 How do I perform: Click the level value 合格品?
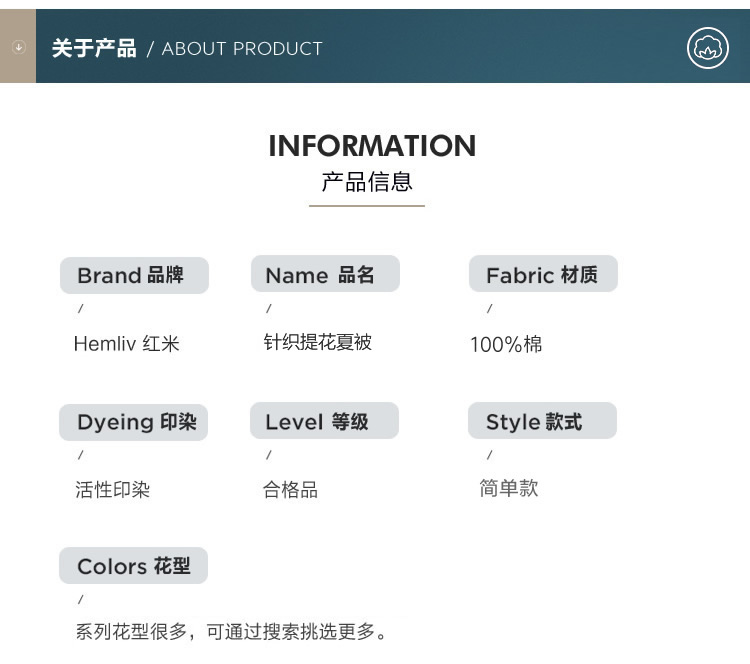pos(290,489)
